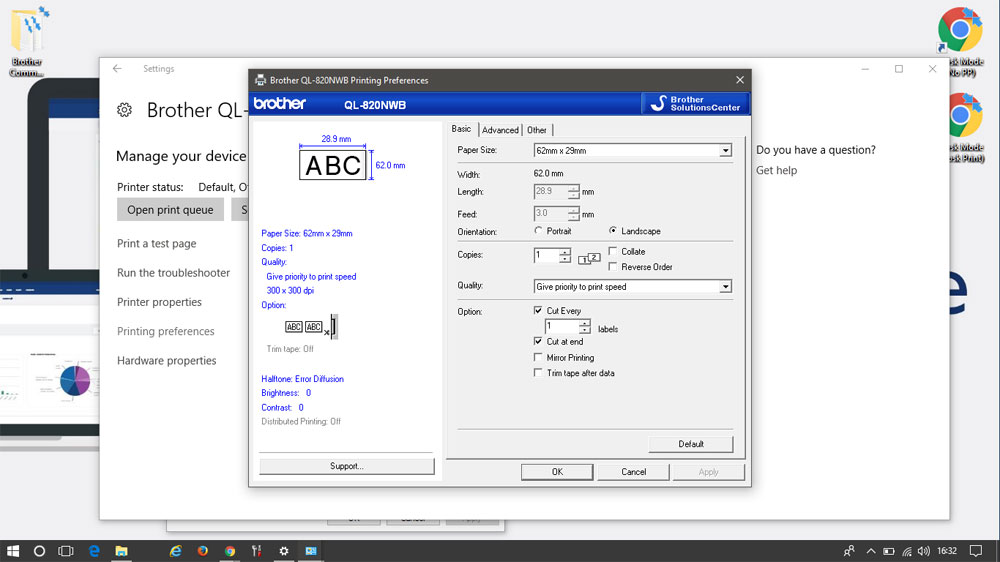This screenshot has height=562, width=1000.
Task: Click the Settings gear icon next to Brother QL
Action: tap(124, 110)
